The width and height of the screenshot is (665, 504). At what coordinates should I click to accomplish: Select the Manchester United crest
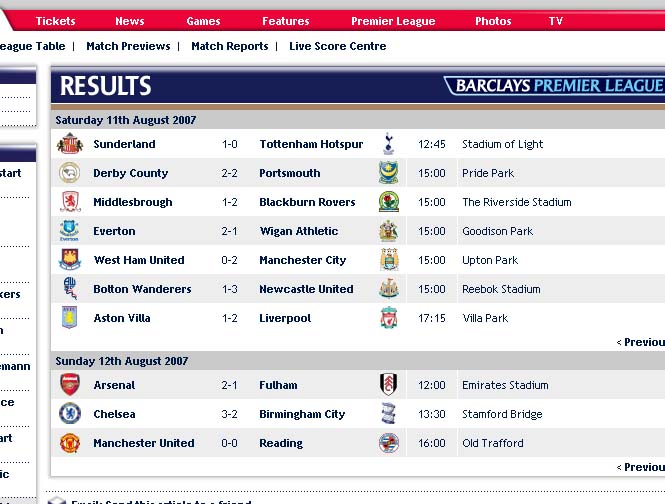point(70,442)
